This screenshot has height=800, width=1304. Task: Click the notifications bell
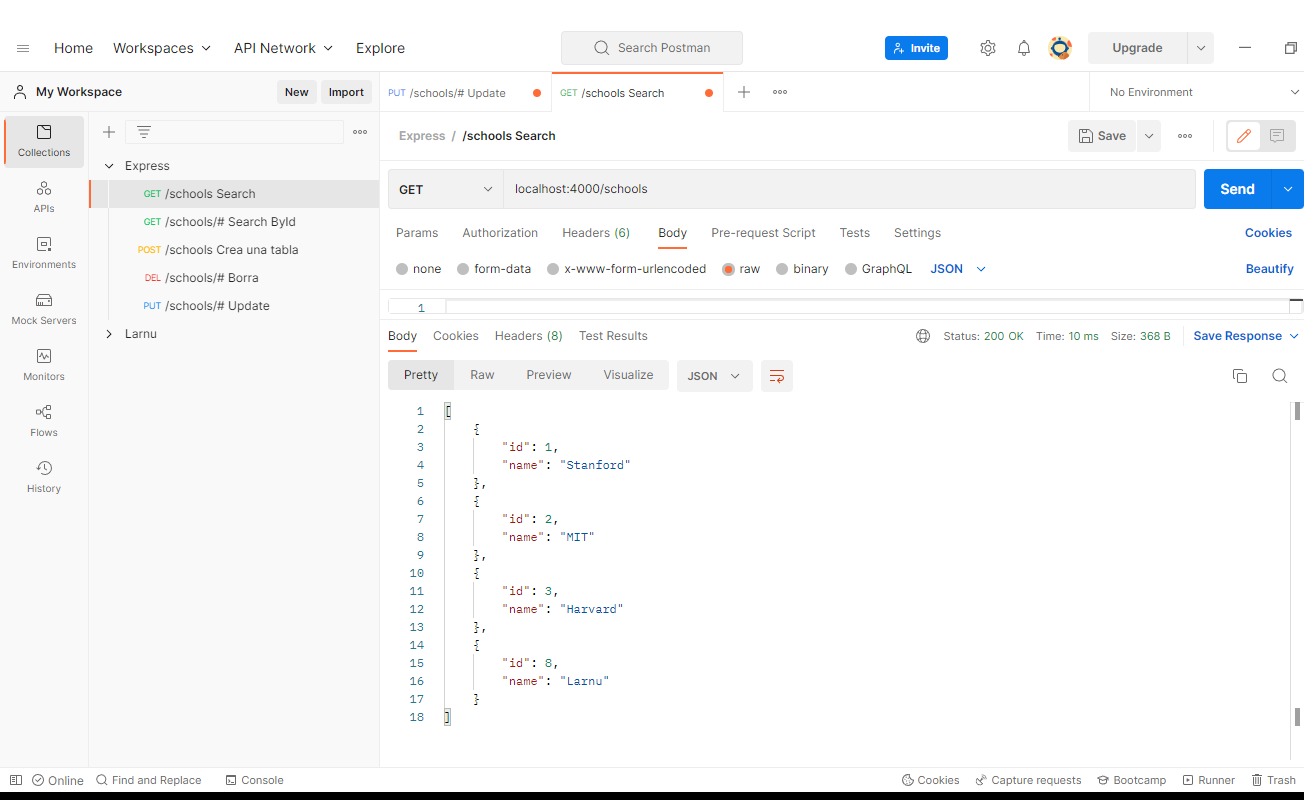[x=1024, y=47]
